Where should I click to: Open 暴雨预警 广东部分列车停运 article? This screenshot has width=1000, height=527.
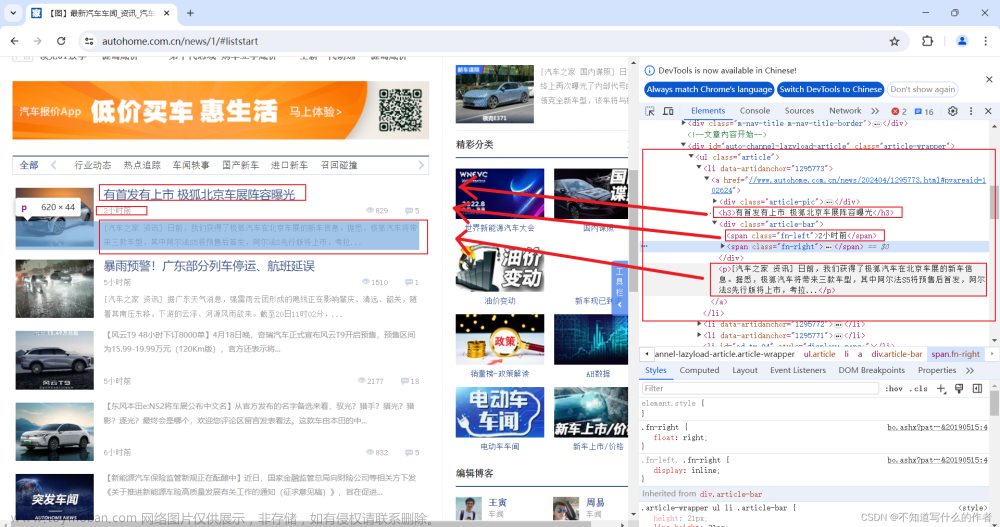[209, 266]
